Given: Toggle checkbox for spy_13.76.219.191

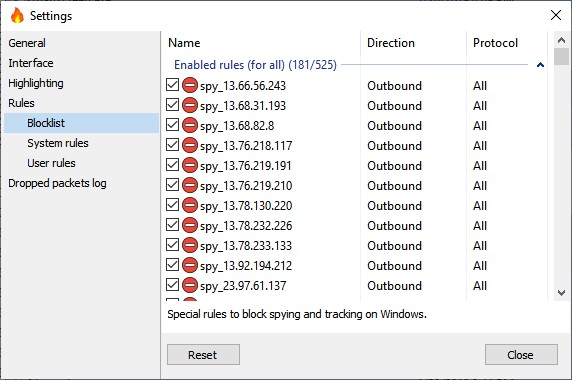Looking at the screenshot, I should (x=172, y=165).
